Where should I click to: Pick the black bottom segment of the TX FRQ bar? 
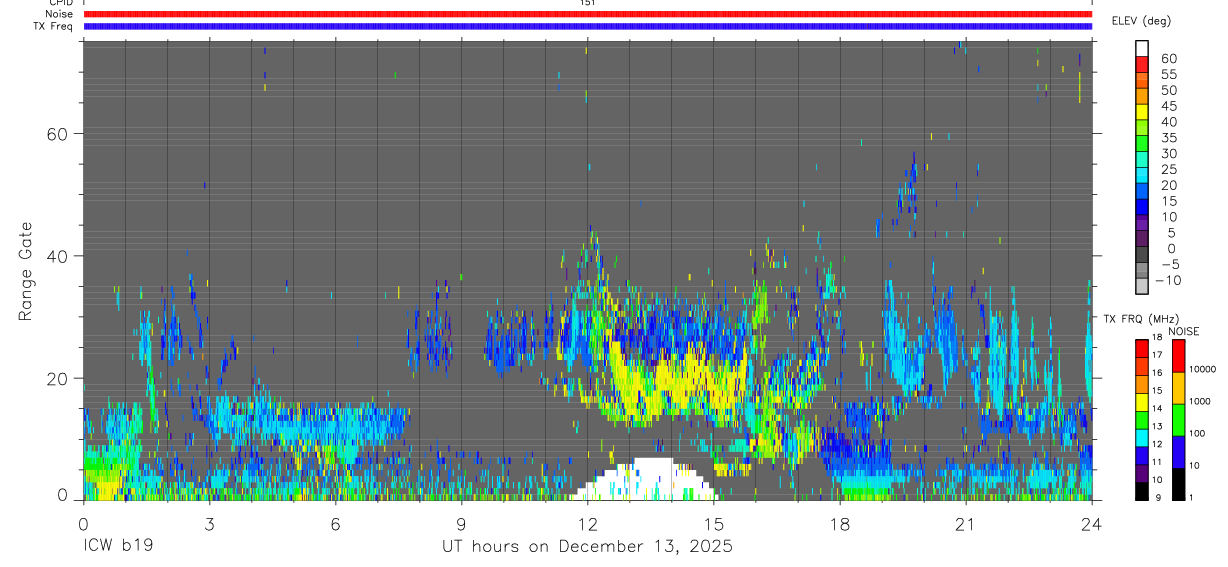point(1142,490)
